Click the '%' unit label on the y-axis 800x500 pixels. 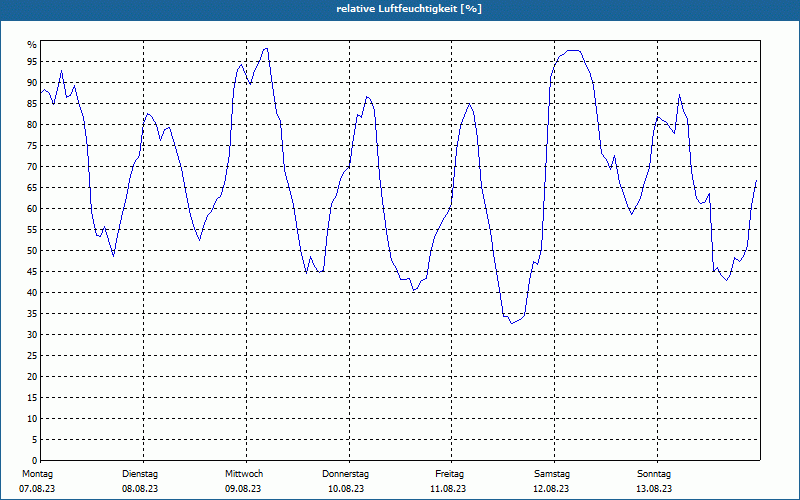tap(32, 45)
